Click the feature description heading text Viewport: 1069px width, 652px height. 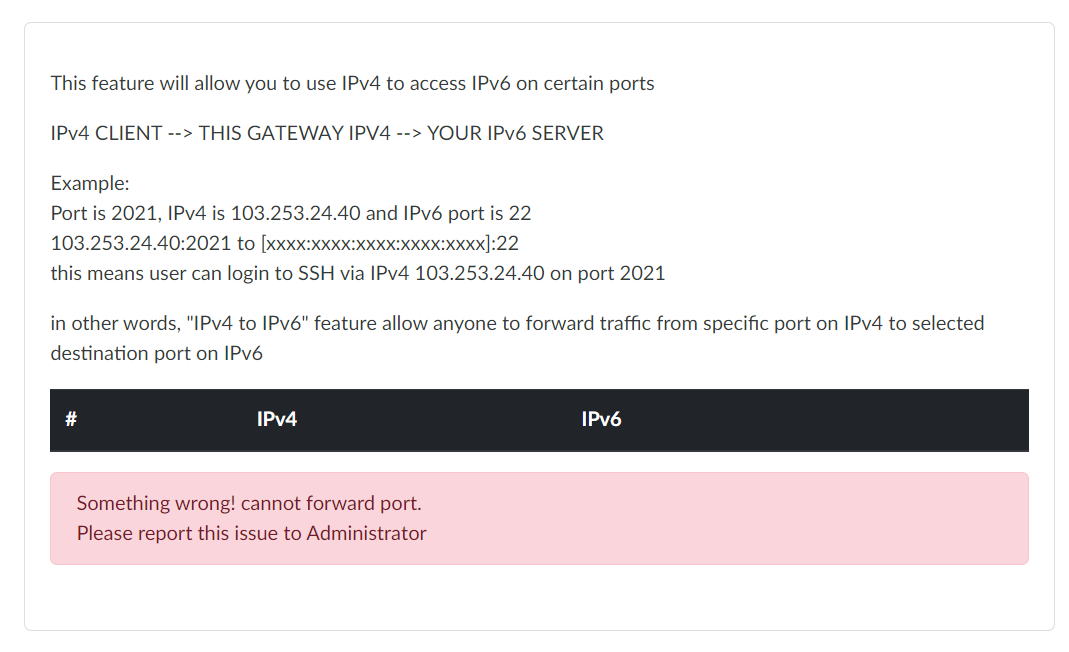352,83
